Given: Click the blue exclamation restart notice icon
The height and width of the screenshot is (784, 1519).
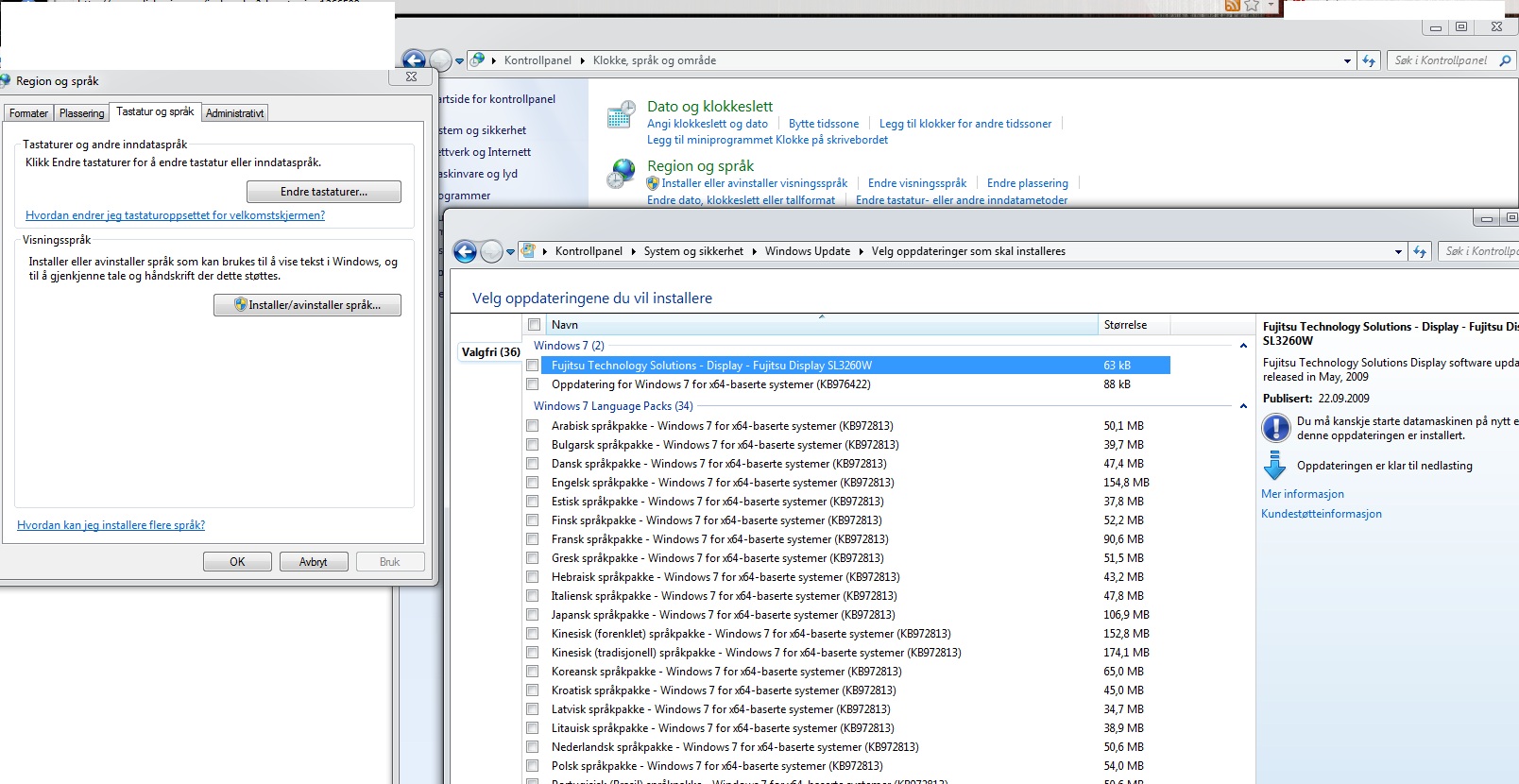Looking at the screenshot, I should 1275,428.
